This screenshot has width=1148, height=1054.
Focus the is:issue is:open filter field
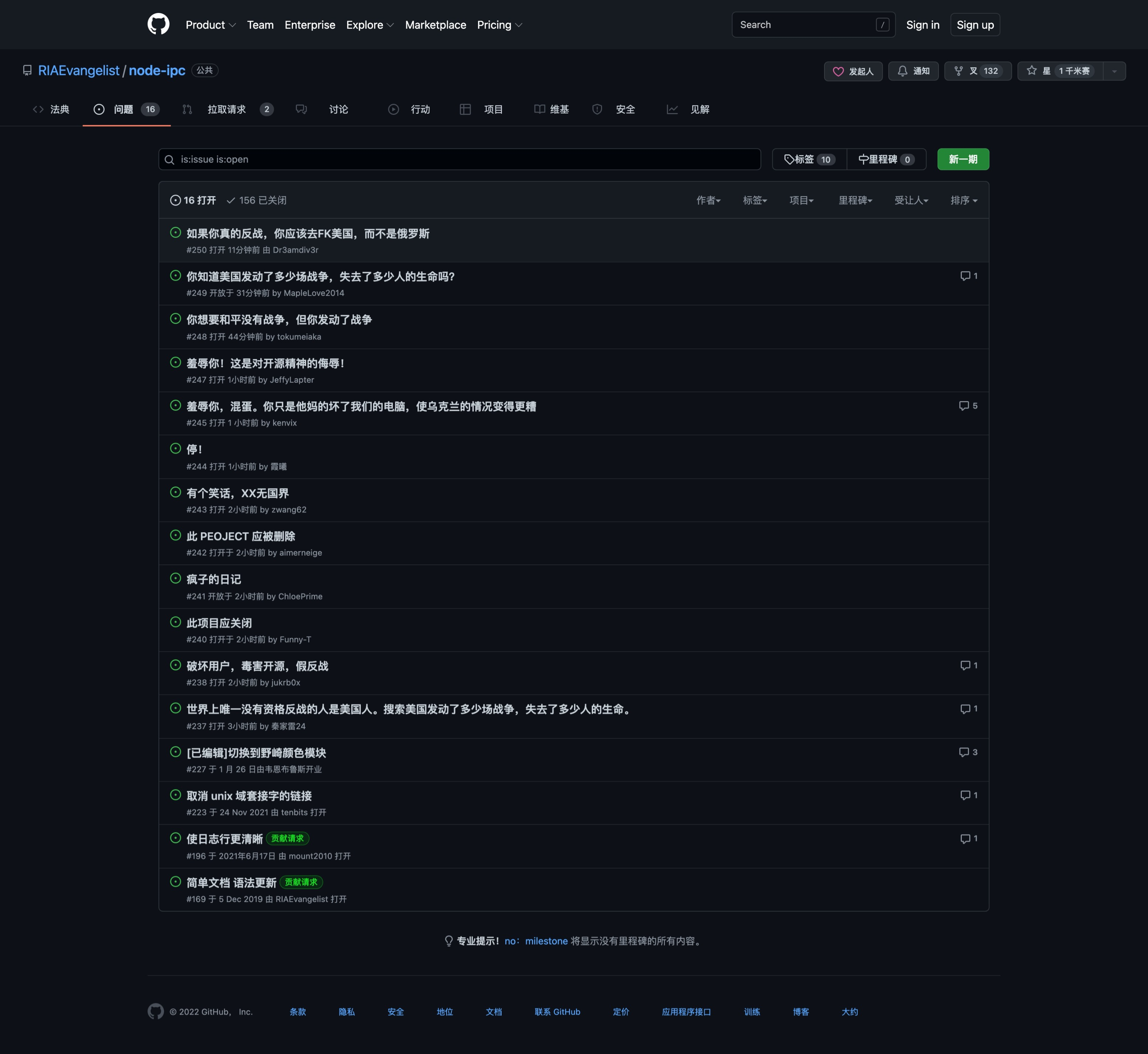(x=459, y=159)
